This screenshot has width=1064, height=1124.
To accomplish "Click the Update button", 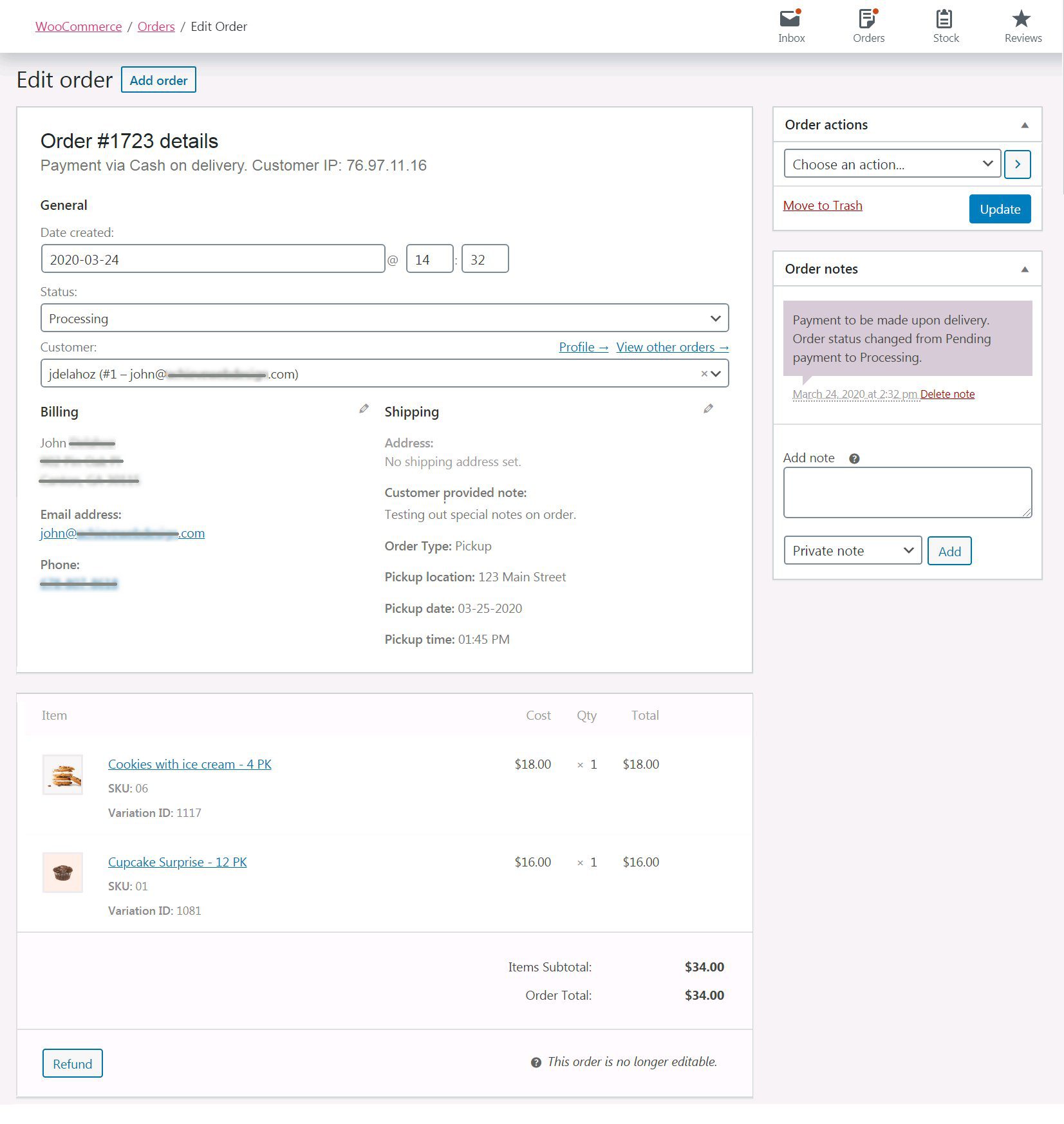I will (x=1000, y=209).
